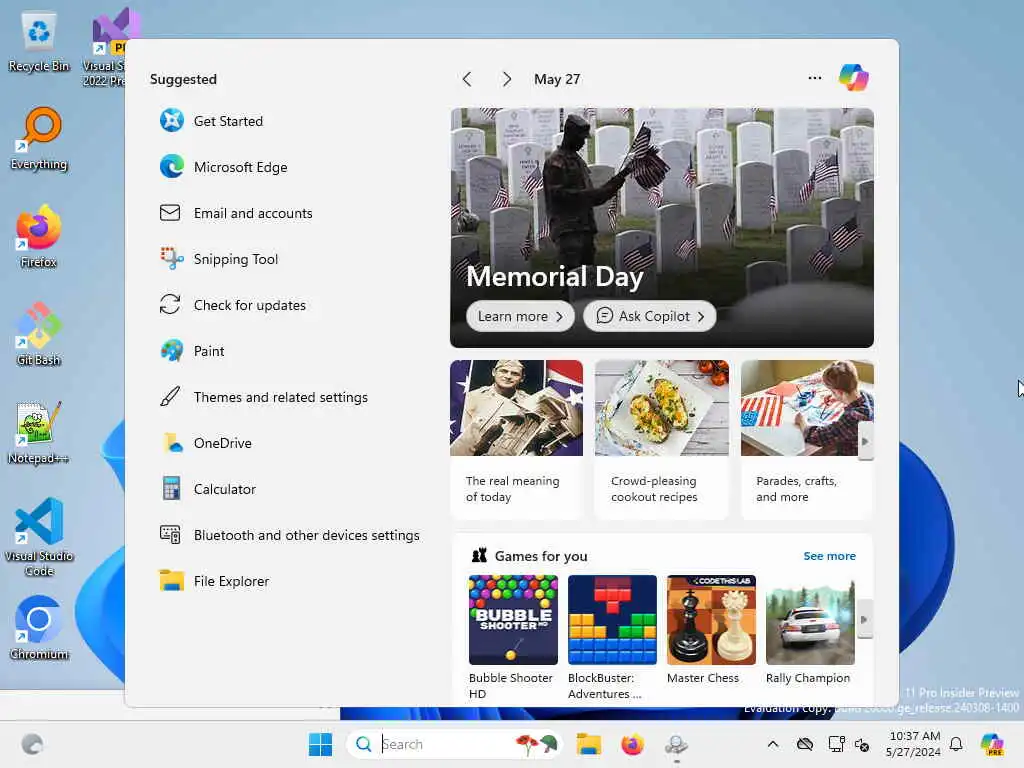Open Bubble Shooter HD game
This screenshot has height=768, width=1024.
tap(513, 637)
